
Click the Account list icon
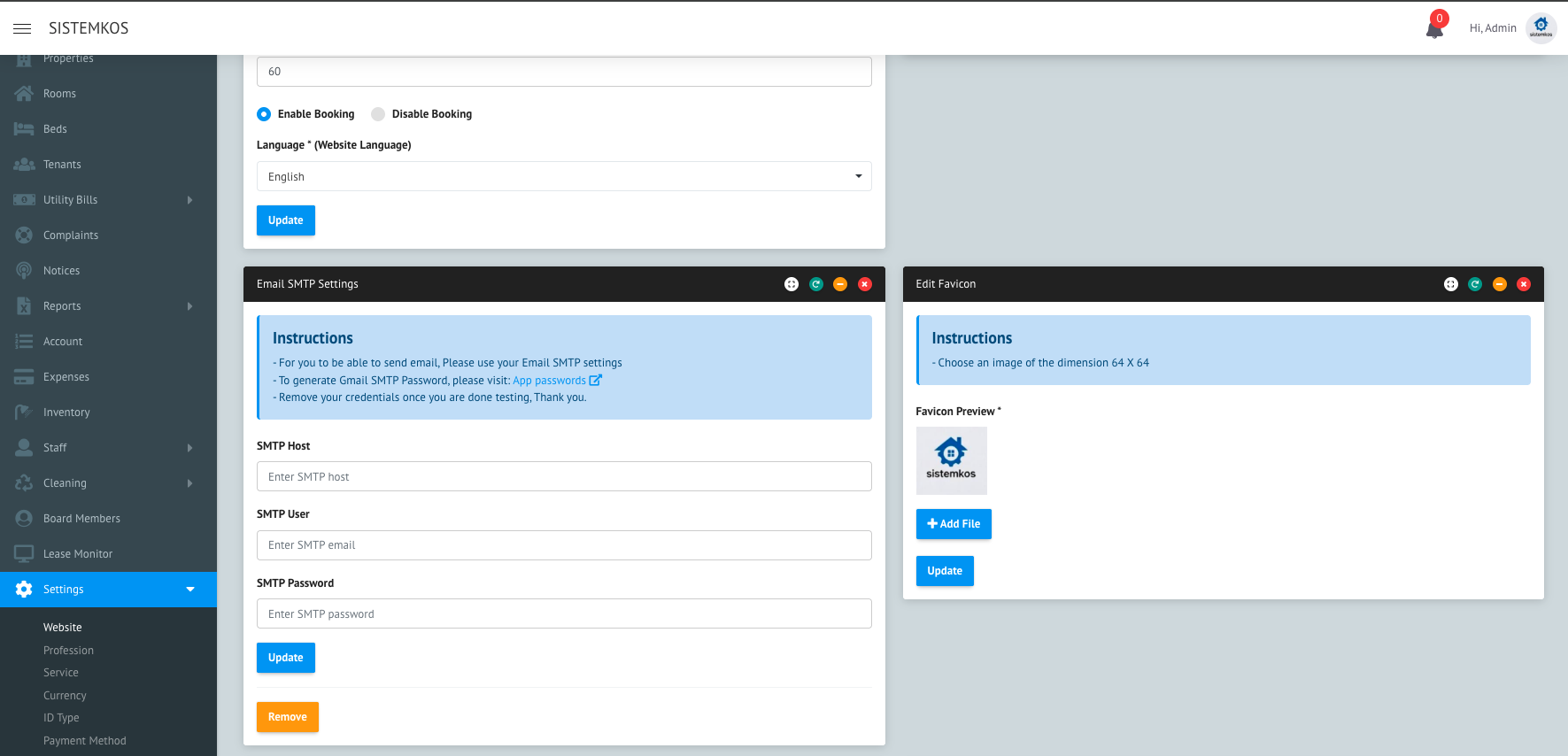click(x=24, y=341)
